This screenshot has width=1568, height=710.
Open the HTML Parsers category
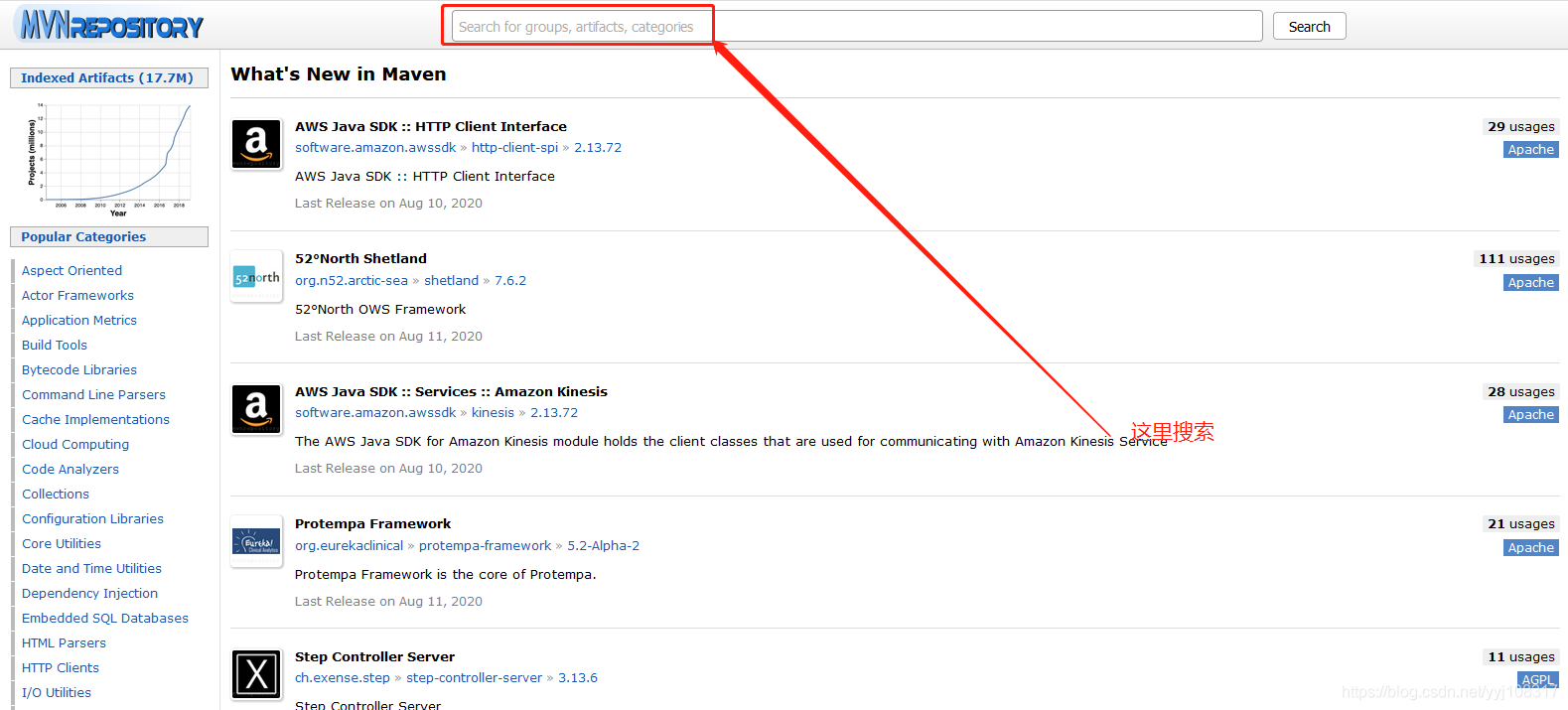coord(64,642)
